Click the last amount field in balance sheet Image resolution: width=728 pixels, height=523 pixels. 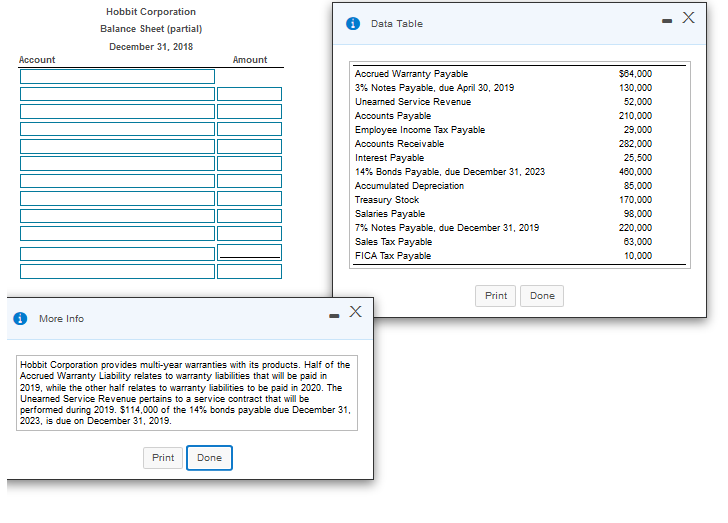click(249, 271)
